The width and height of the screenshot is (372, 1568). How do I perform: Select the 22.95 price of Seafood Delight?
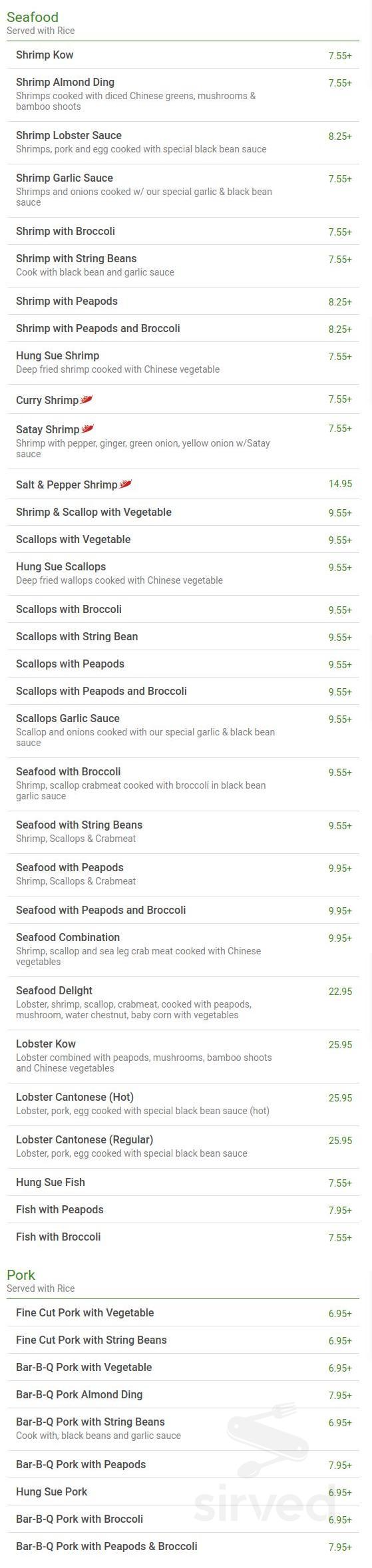click(340, 991)
